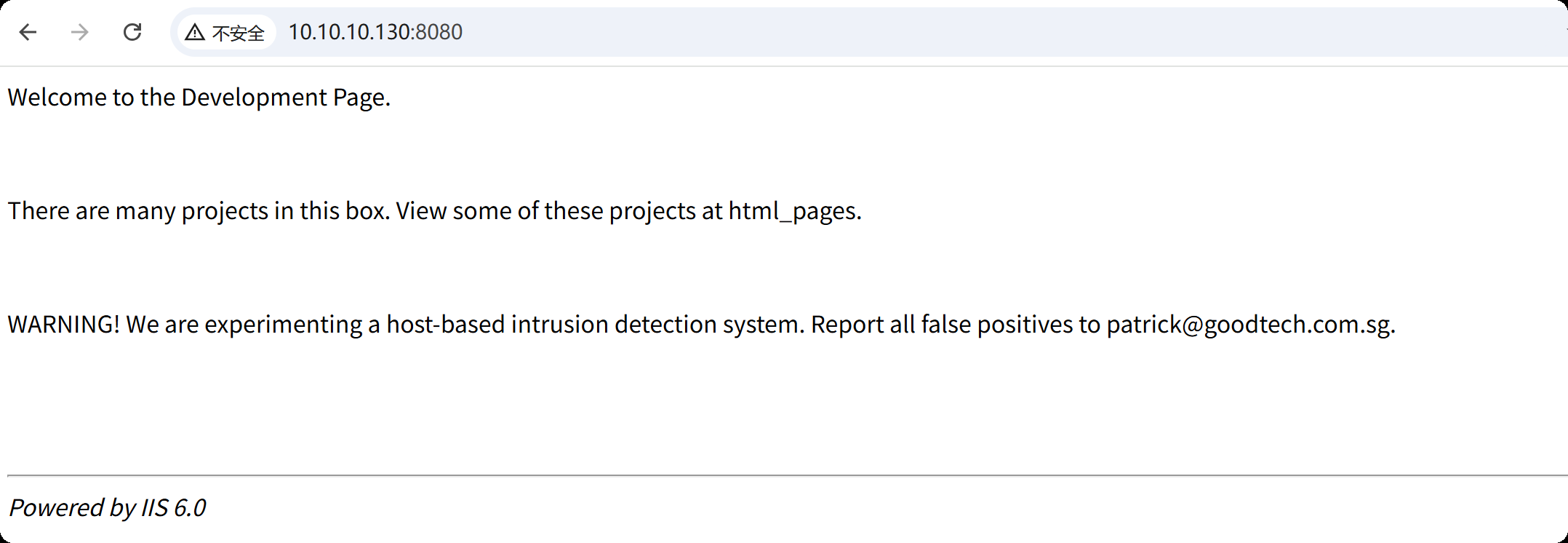1568x543 pixels.
Task: Click the warning triangle security icon
Action: pyautogui.click(x=195, y=33)
